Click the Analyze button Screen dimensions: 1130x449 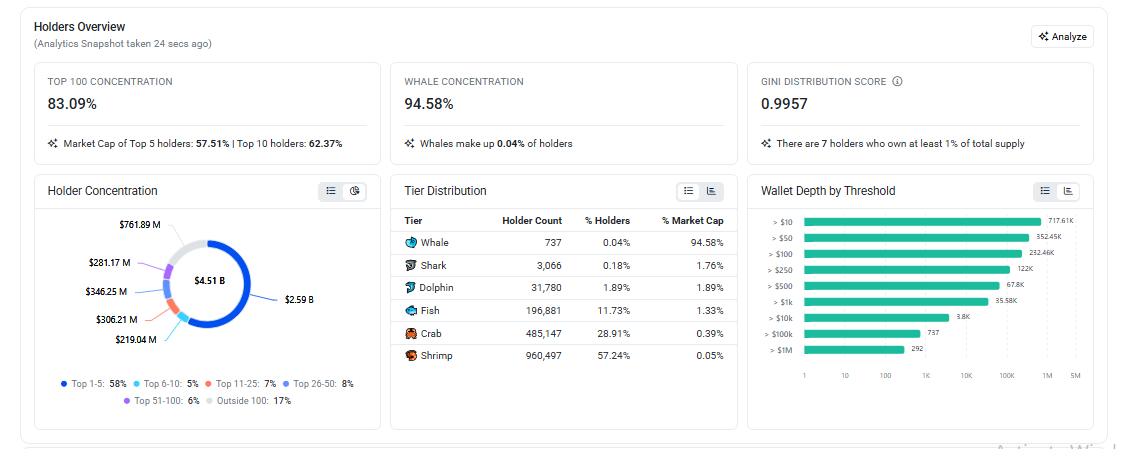coord(1062,37)
